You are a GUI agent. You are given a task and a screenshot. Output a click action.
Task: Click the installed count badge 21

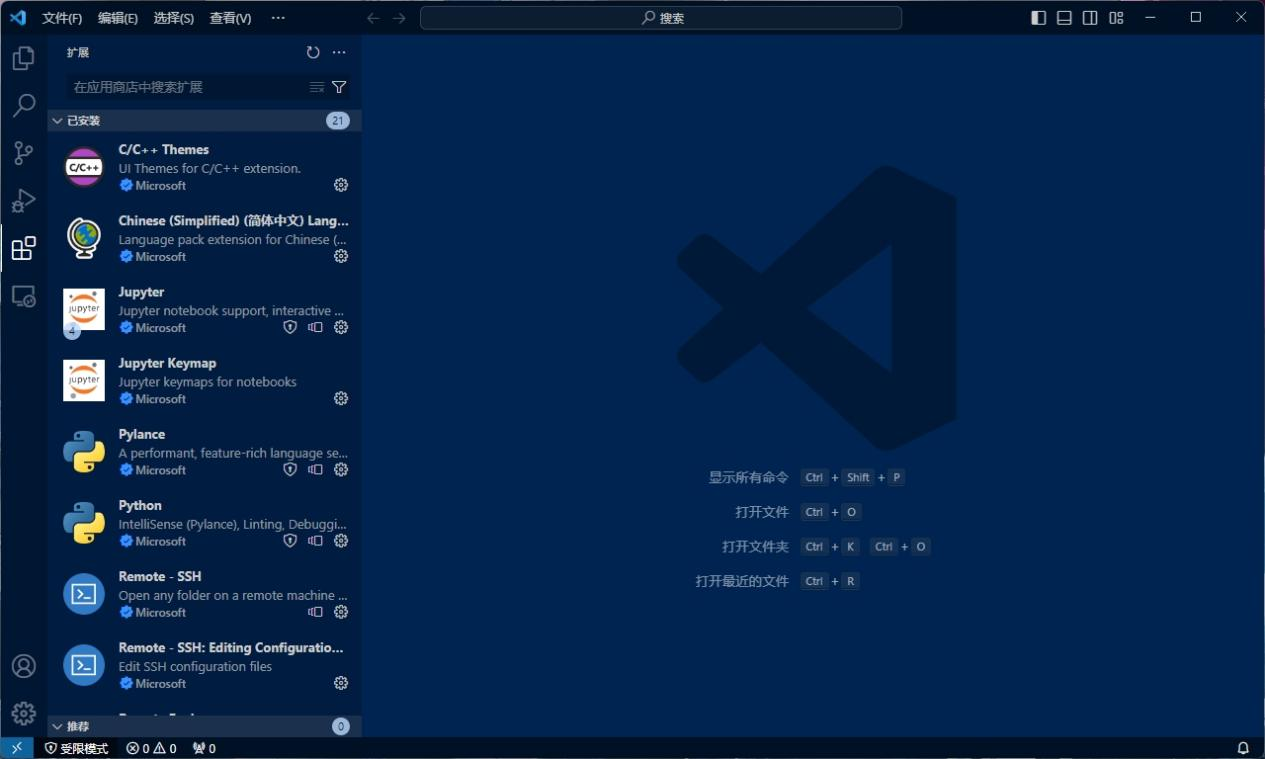tap(338, 121)
